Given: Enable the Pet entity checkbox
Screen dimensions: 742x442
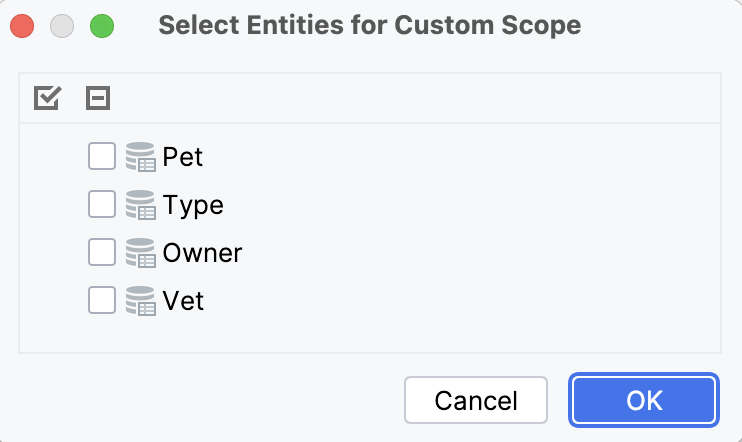Looking at the screenshot, I should click(102, 157).
